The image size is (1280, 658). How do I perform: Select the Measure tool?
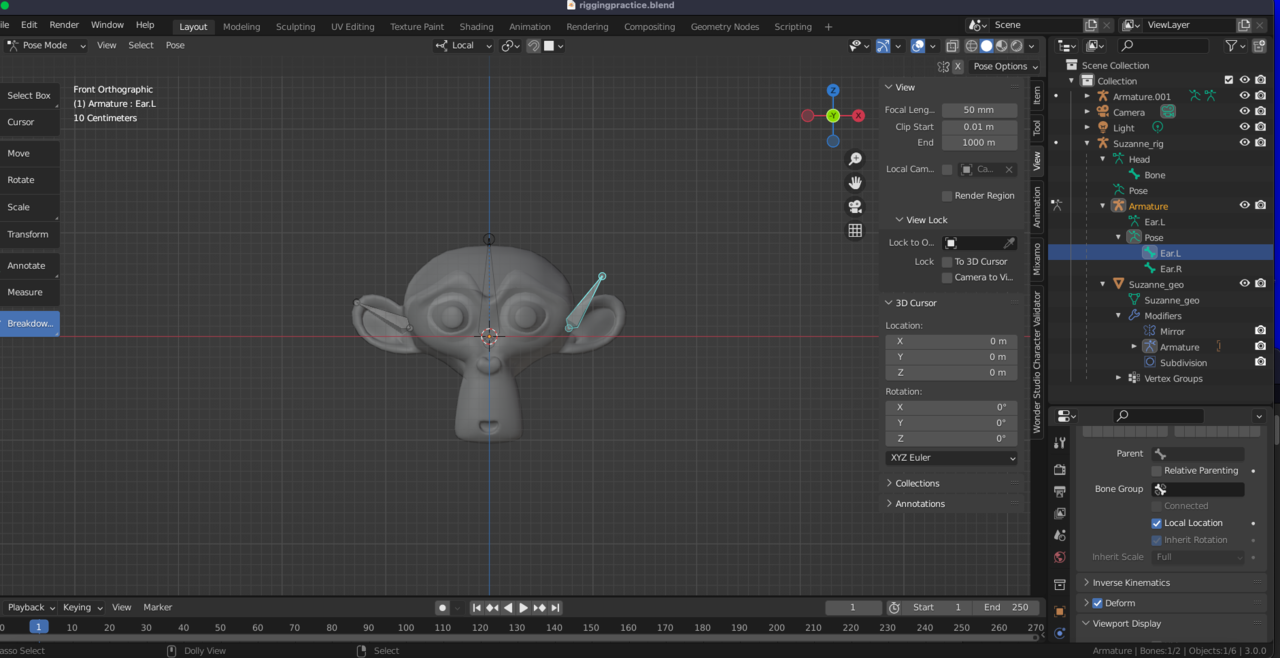[29, 292]
